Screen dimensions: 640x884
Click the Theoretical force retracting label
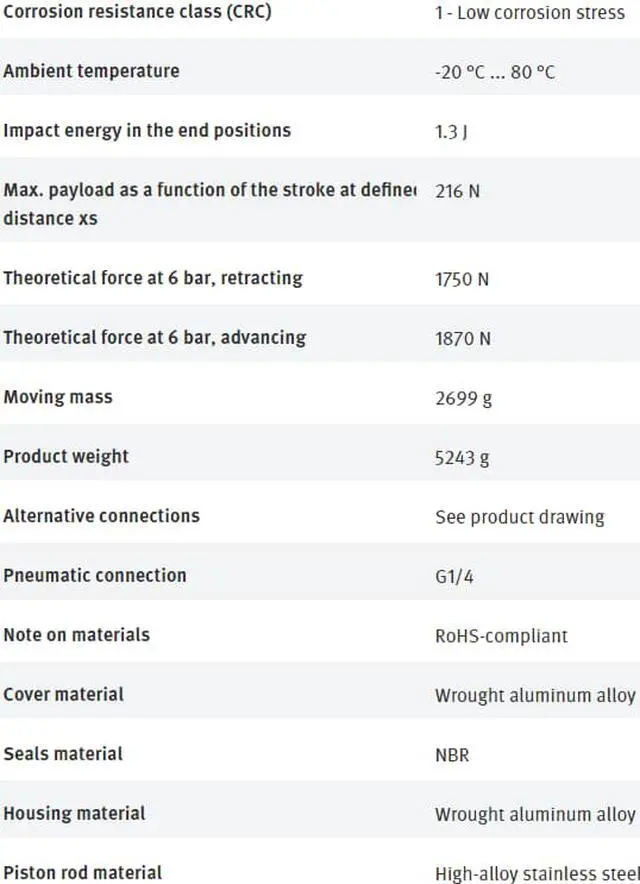[x=153, y=278]
